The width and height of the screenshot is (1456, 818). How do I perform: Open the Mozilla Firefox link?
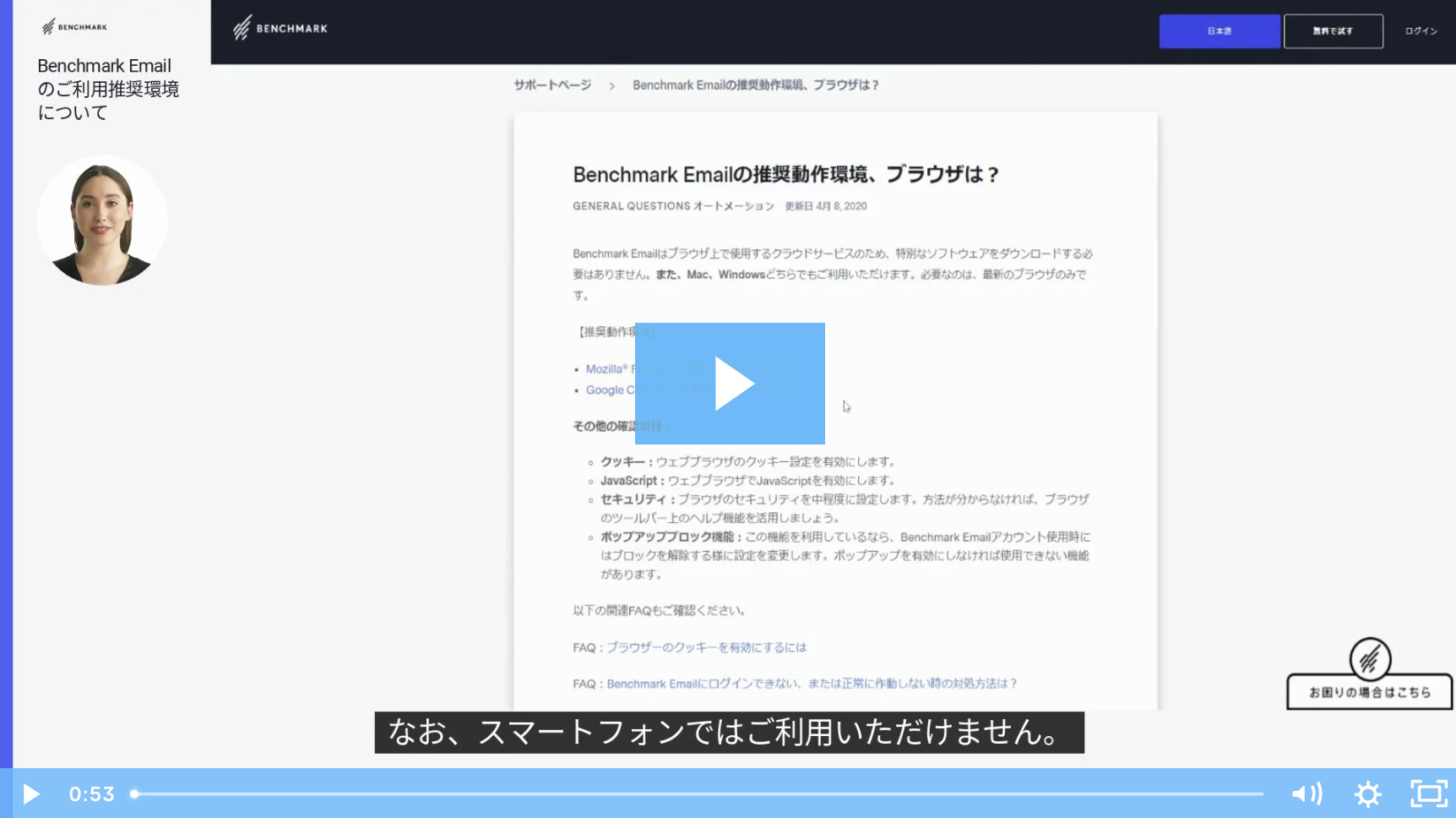click(608, 369)
